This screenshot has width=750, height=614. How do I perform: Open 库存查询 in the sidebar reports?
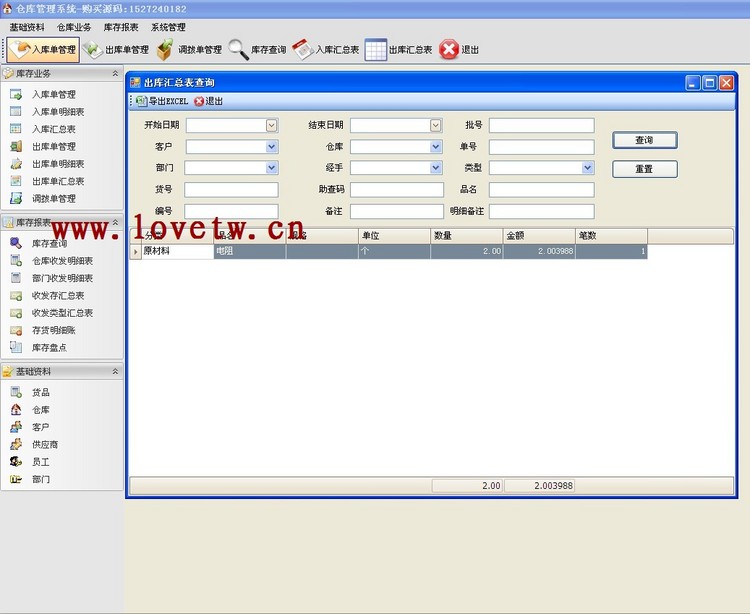(49, 243)
